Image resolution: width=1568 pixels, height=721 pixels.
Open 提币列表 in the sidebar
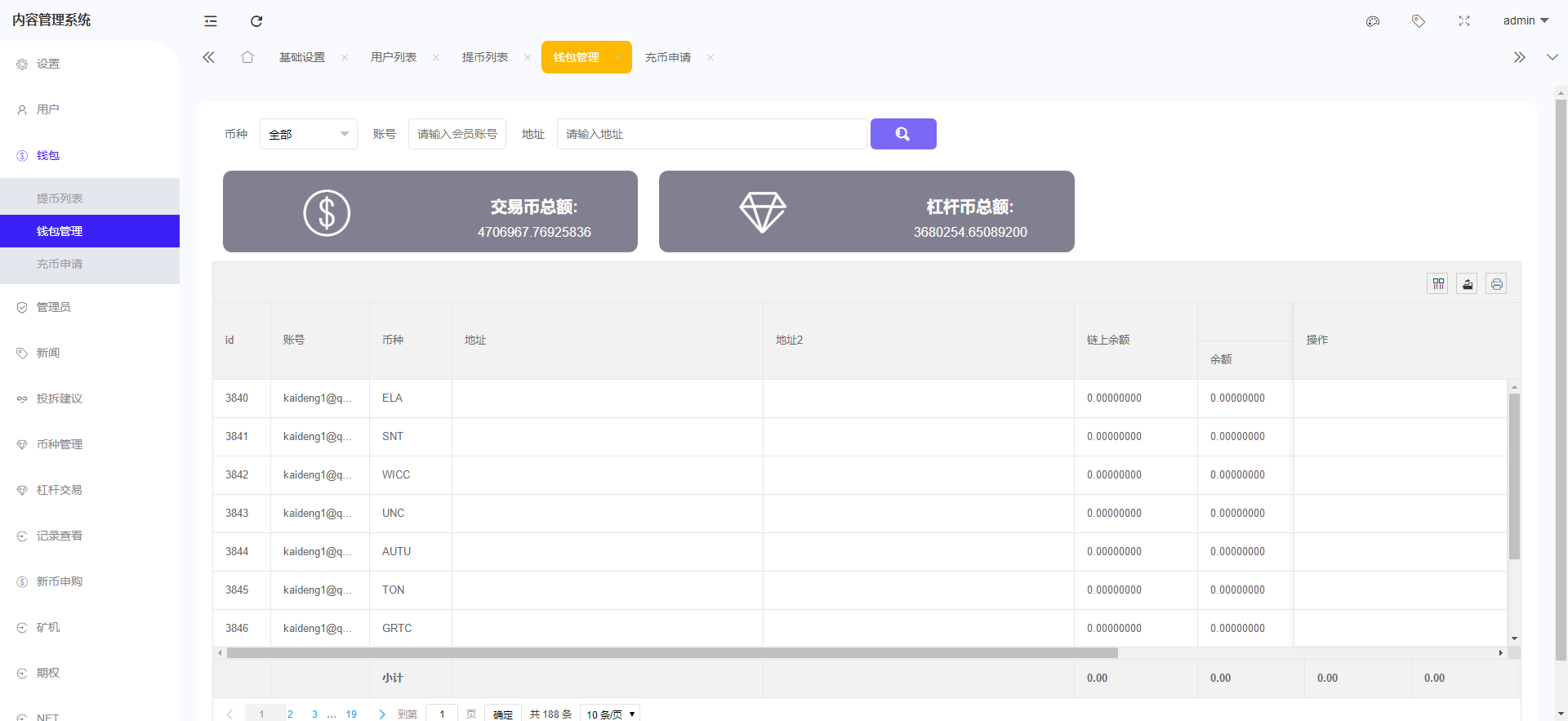click(x=60, y=198)
